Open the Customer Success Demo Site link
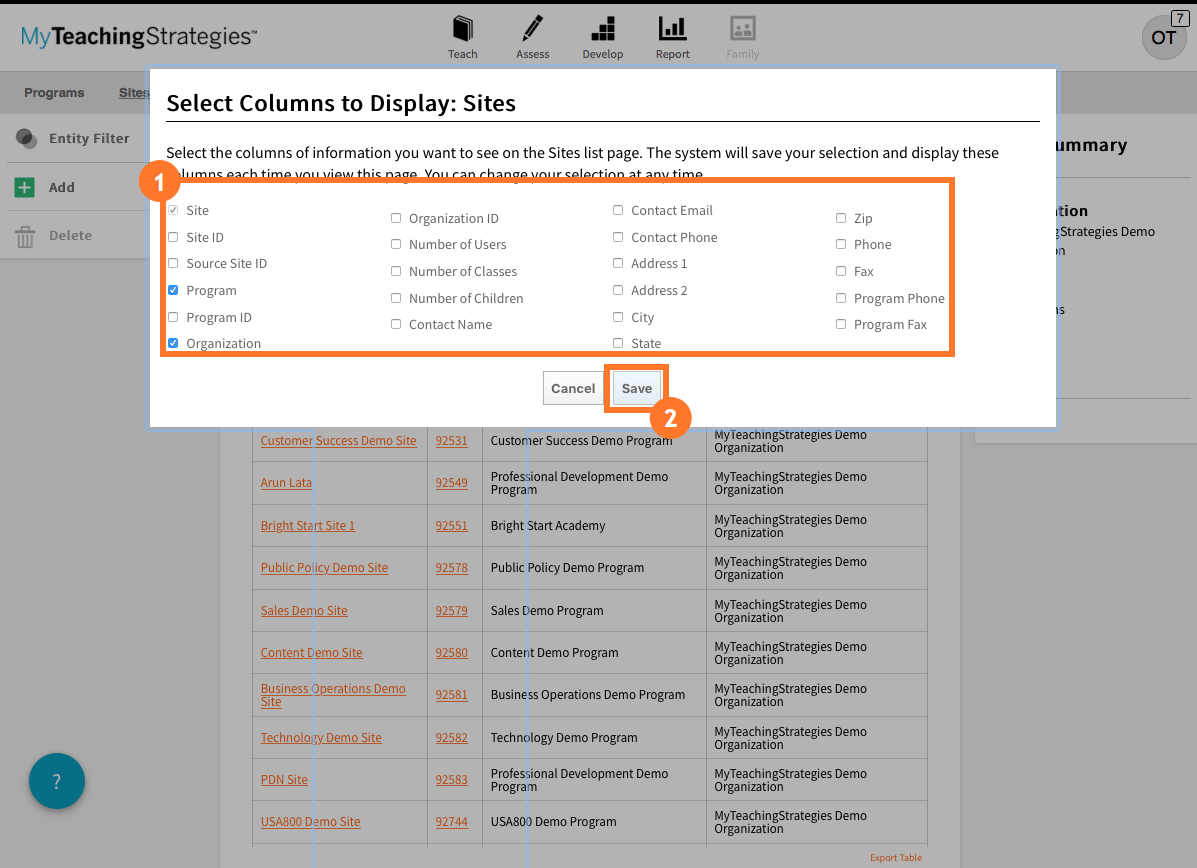 click(x=338, y=440)
